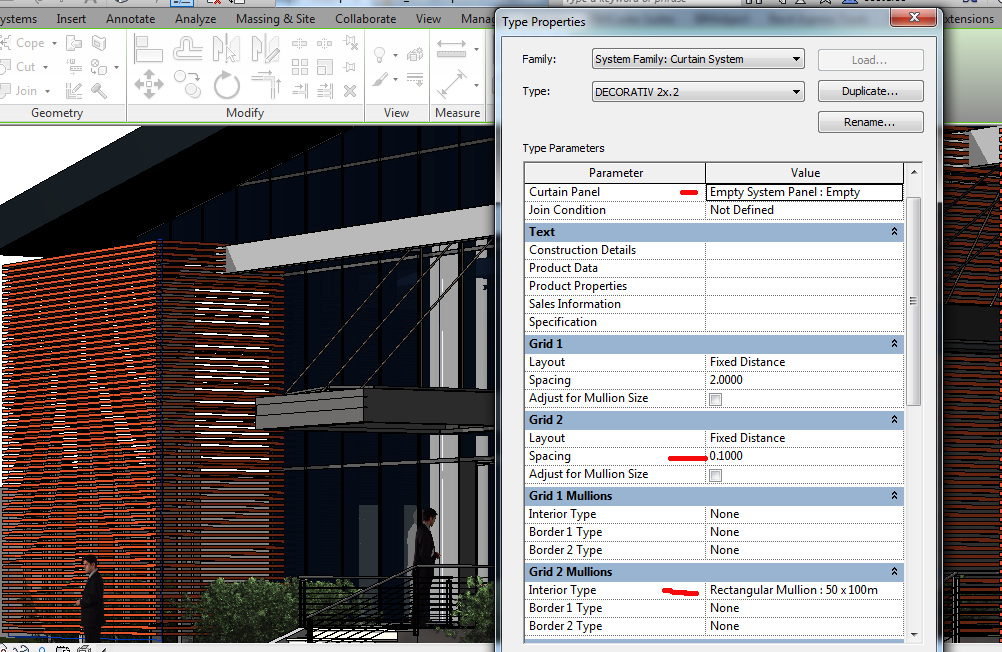The image size is (1002, 652).
Task: Open the Massing & Site tab
Action: pos(275,19)
